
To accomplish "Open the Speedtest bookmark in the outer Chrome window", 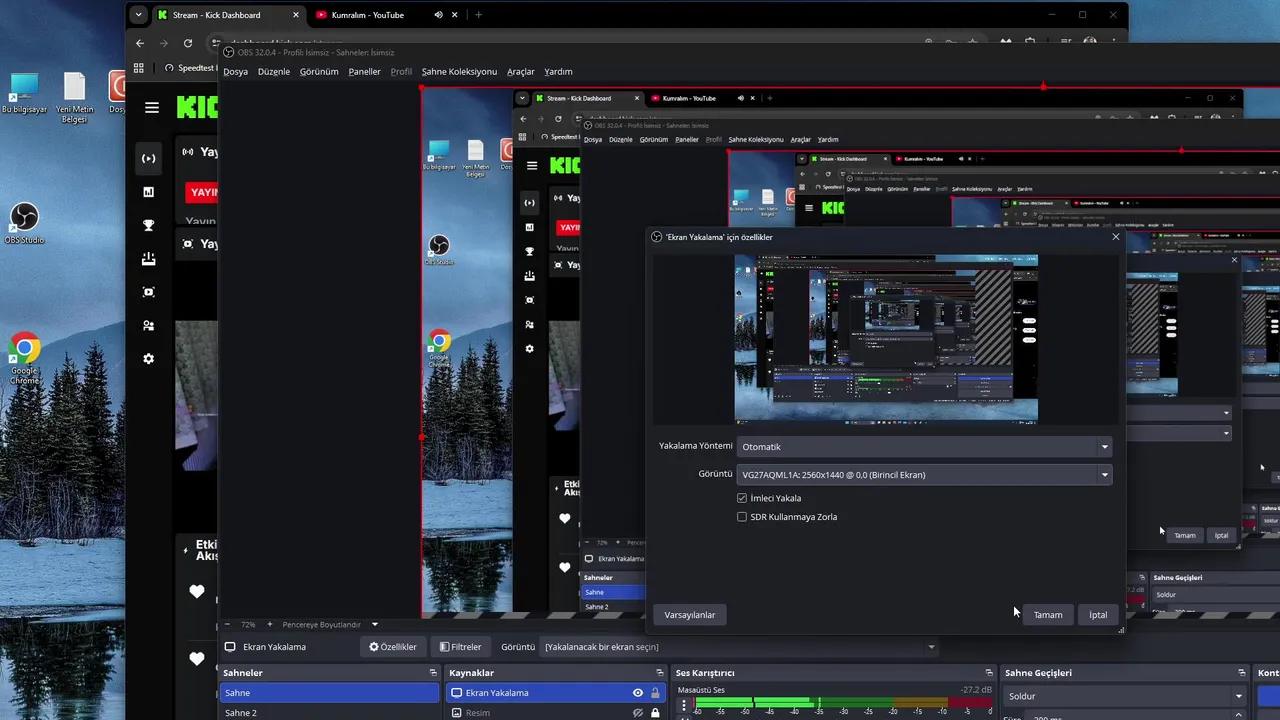I will (x=190, y=68).
